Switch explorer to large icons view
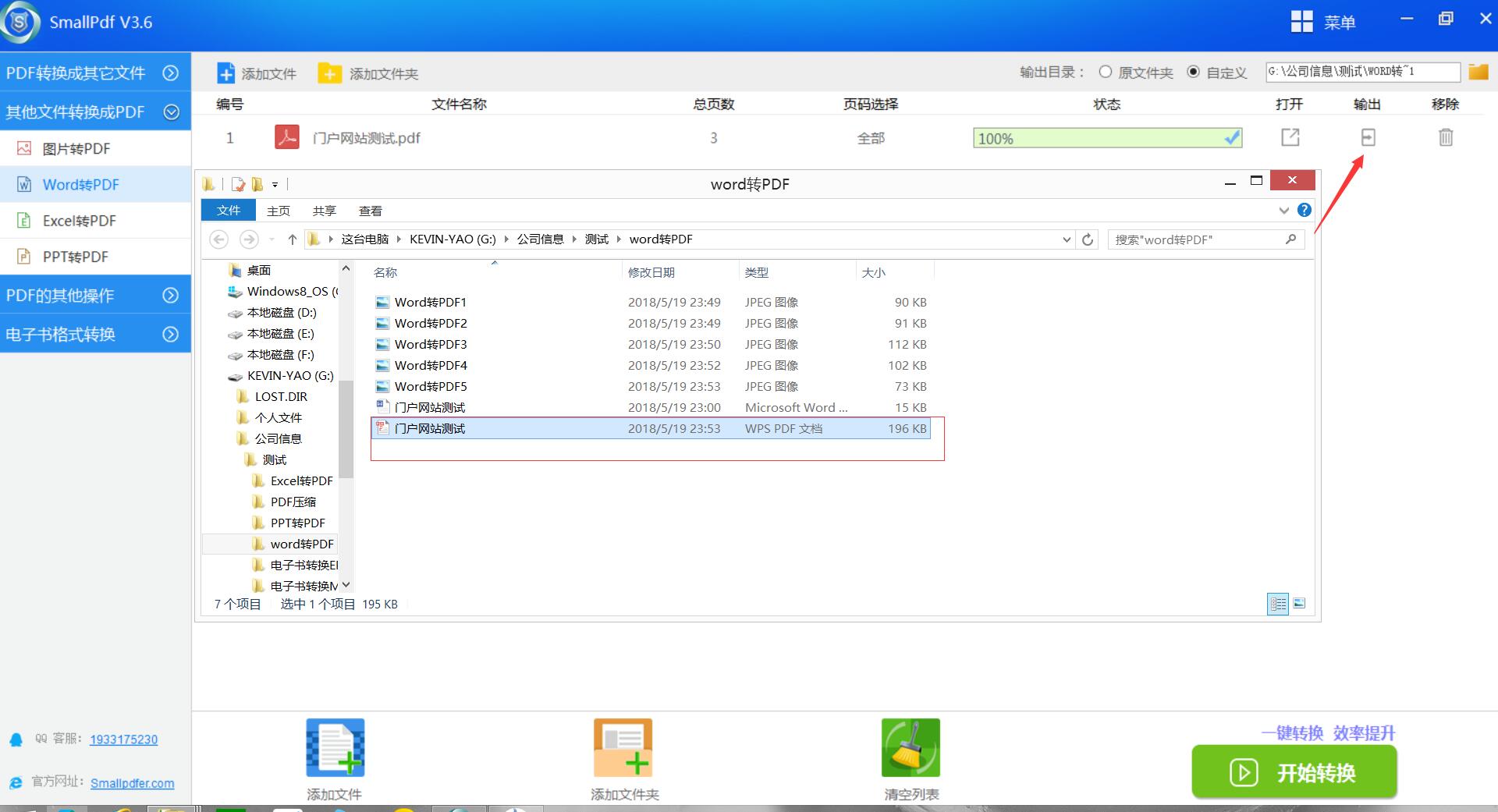 (1299, 603)
